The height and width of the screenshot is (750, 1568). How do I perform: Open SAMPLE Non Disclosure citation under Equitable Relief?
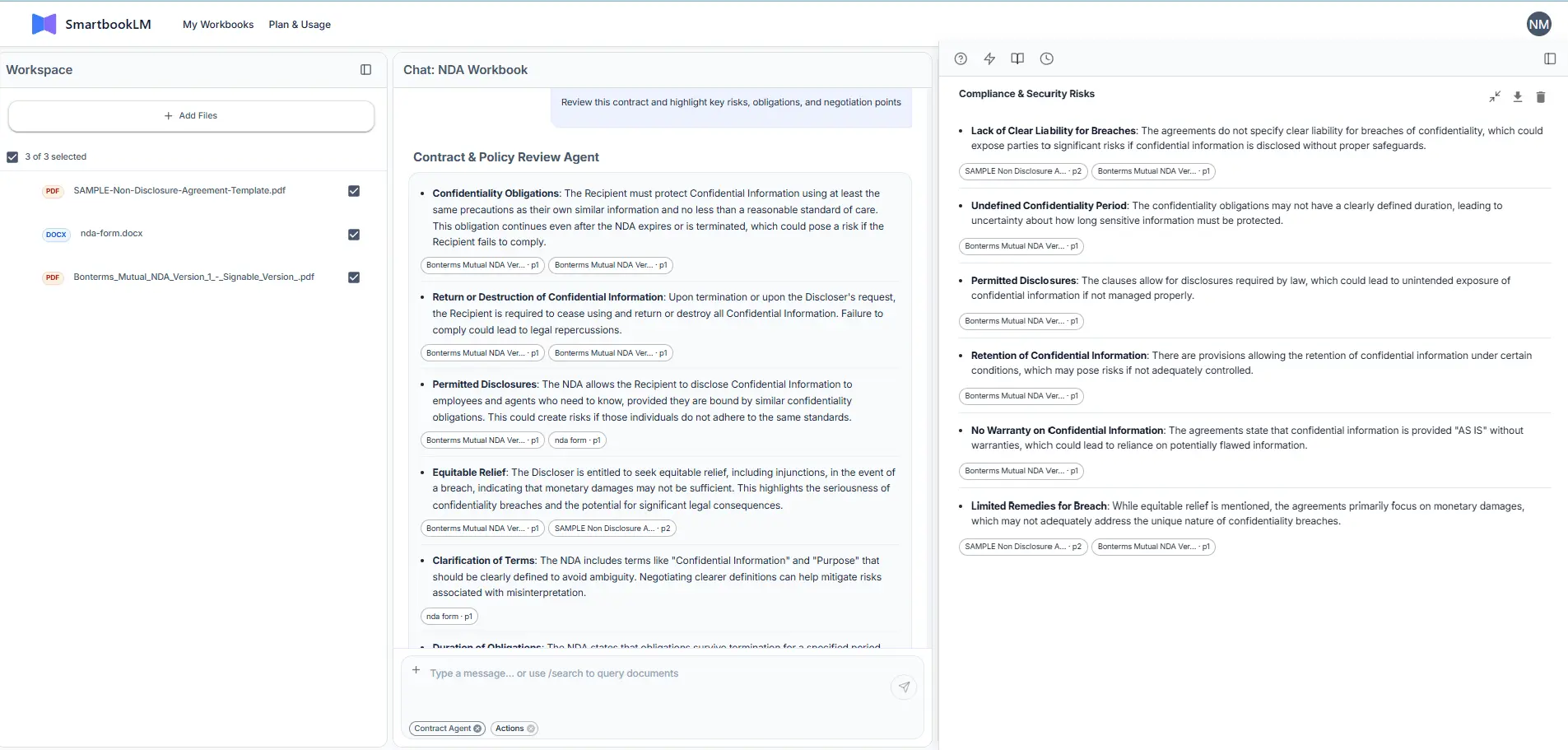(x=612, y=529)
